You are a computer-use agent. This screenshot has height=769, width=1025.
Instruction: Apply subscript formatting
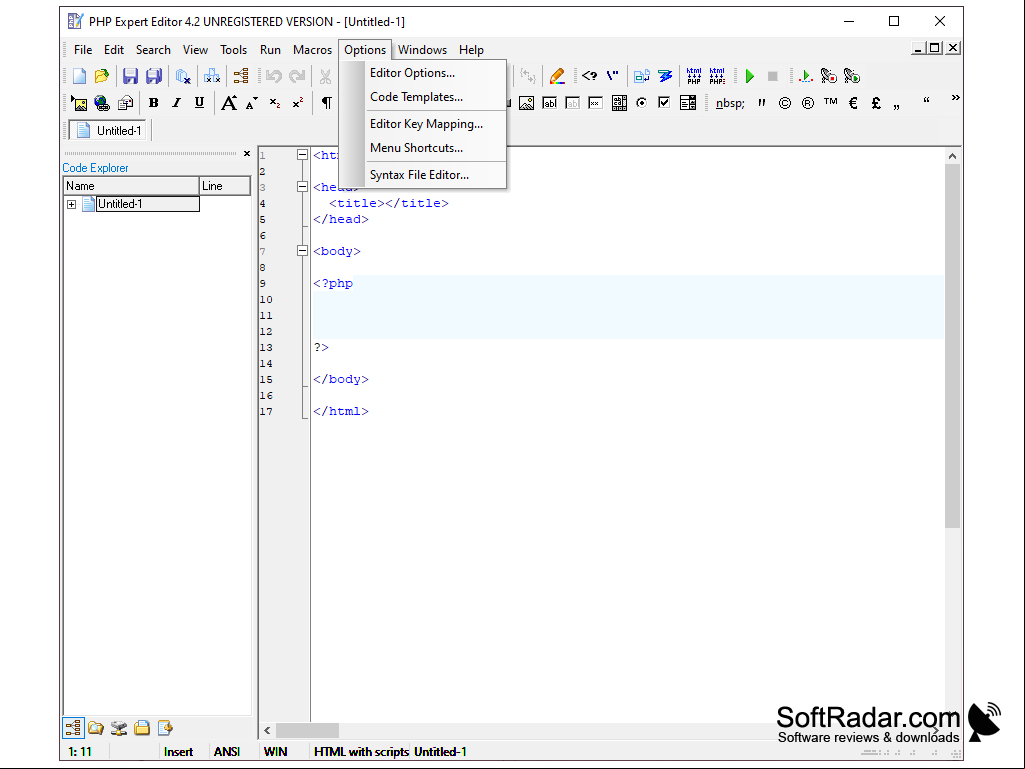tap(275, 103)
